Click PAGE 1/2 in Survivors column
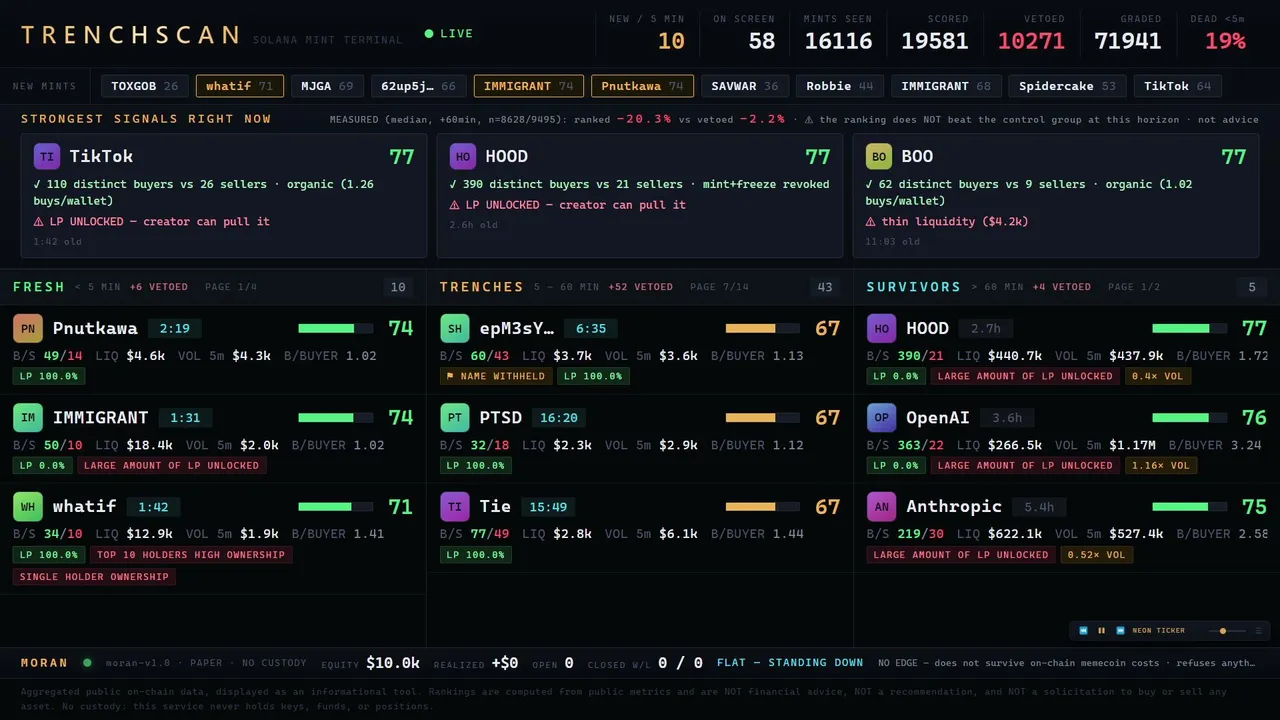 click(1135, 287)
